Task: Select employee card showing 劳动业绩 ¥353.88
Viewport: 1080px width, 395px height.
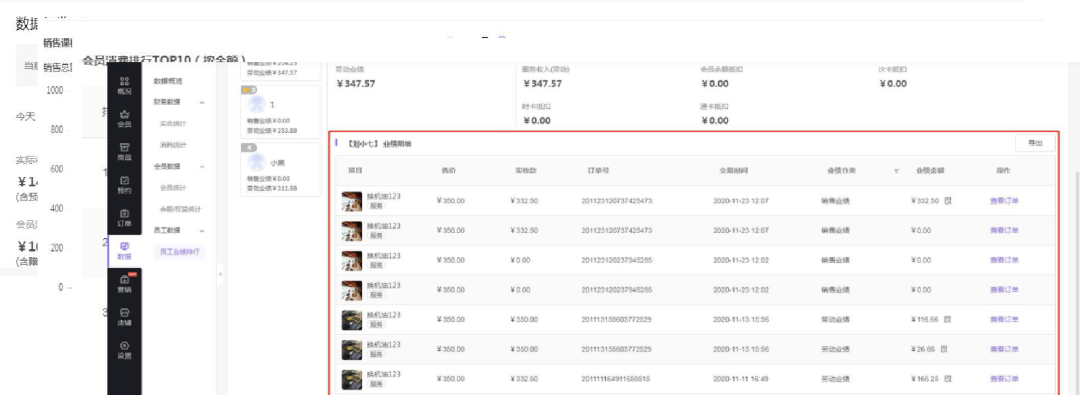Action: click(281, 111)
